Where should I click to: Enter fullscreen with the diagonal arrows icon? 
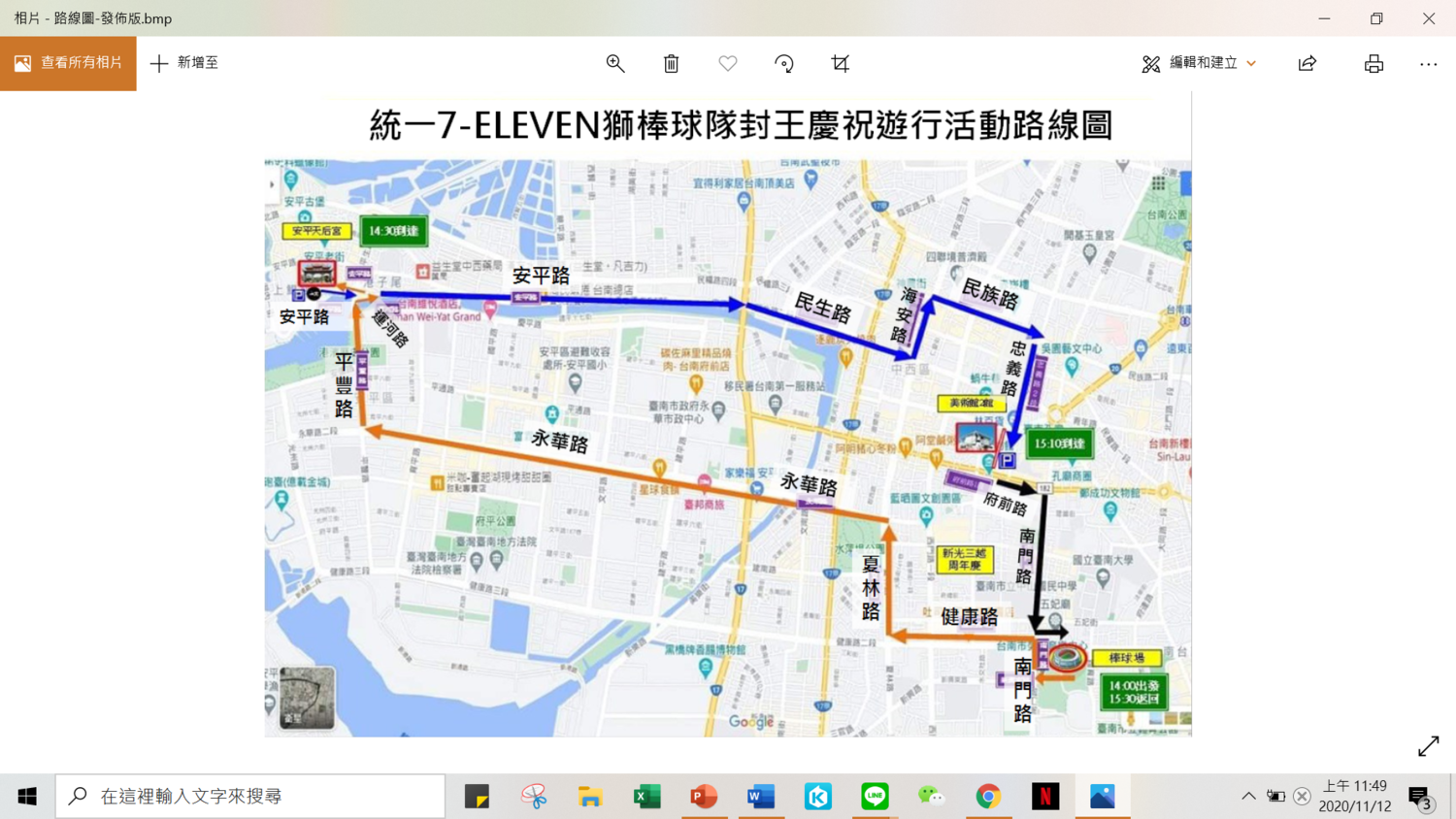pos(1428,745)
